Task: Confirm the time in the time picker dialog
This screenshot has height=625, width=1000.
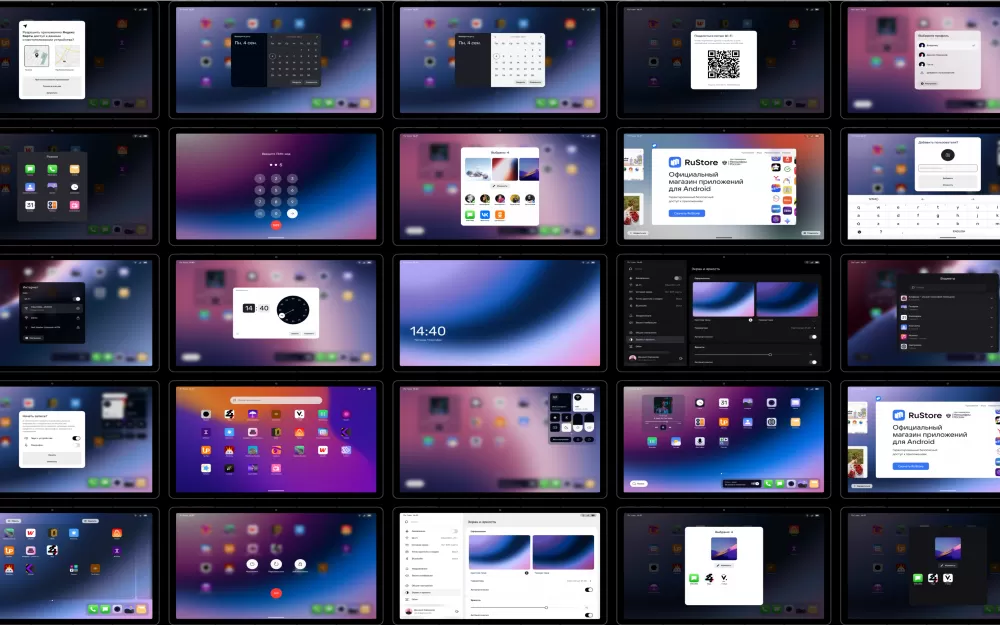Action: tap(309, 334)
